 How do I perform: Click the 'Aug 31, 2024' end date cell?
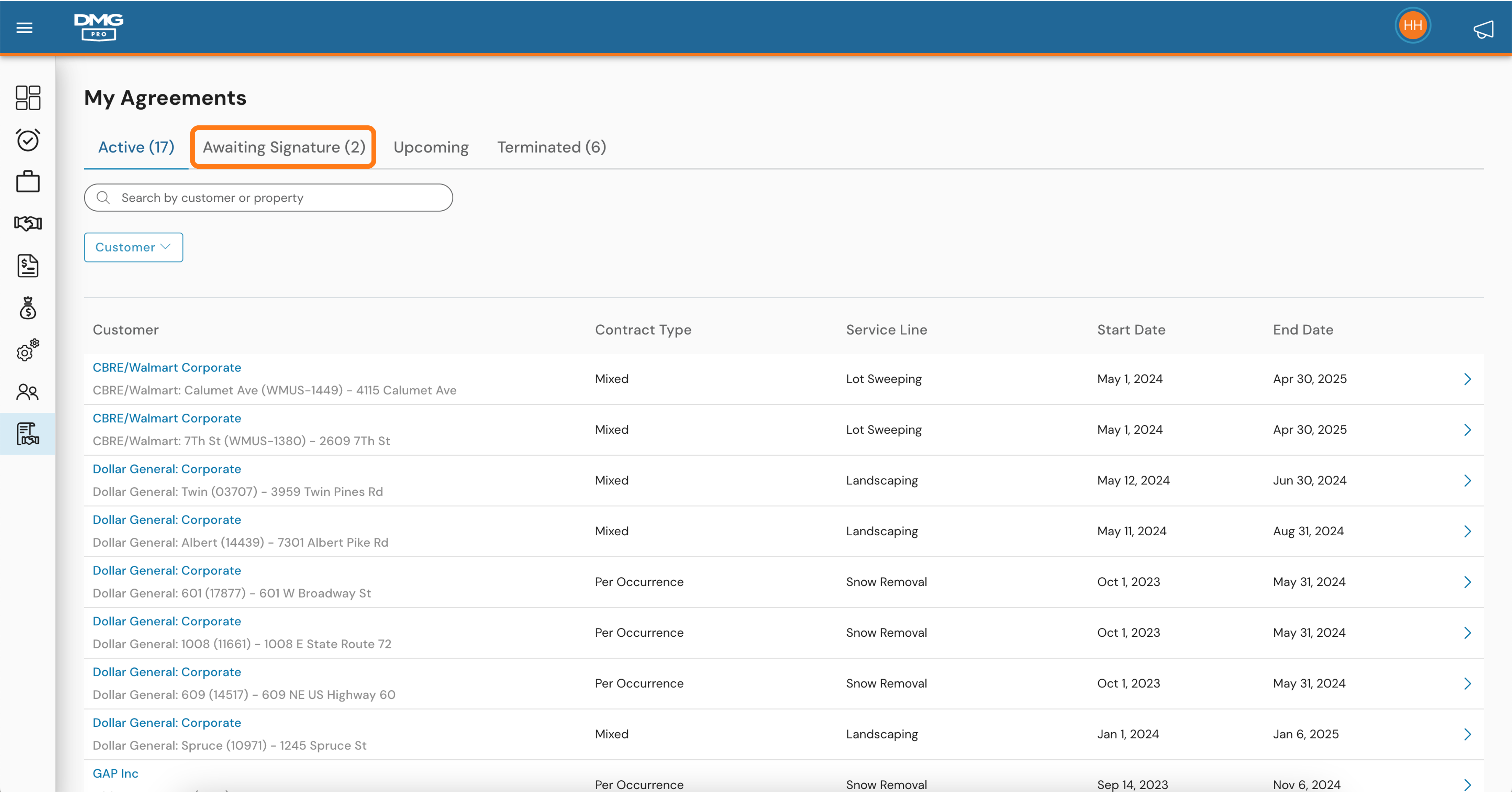pos(1308,531)
